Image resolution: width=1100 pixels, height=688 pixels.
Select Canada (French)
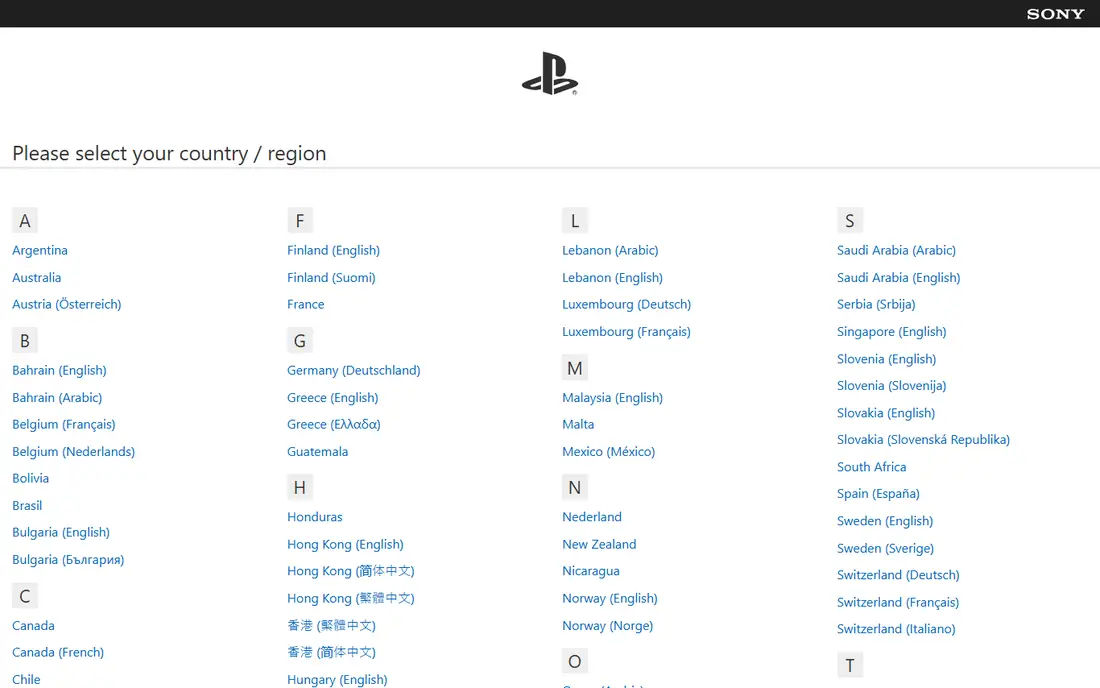tap(58, 652)
